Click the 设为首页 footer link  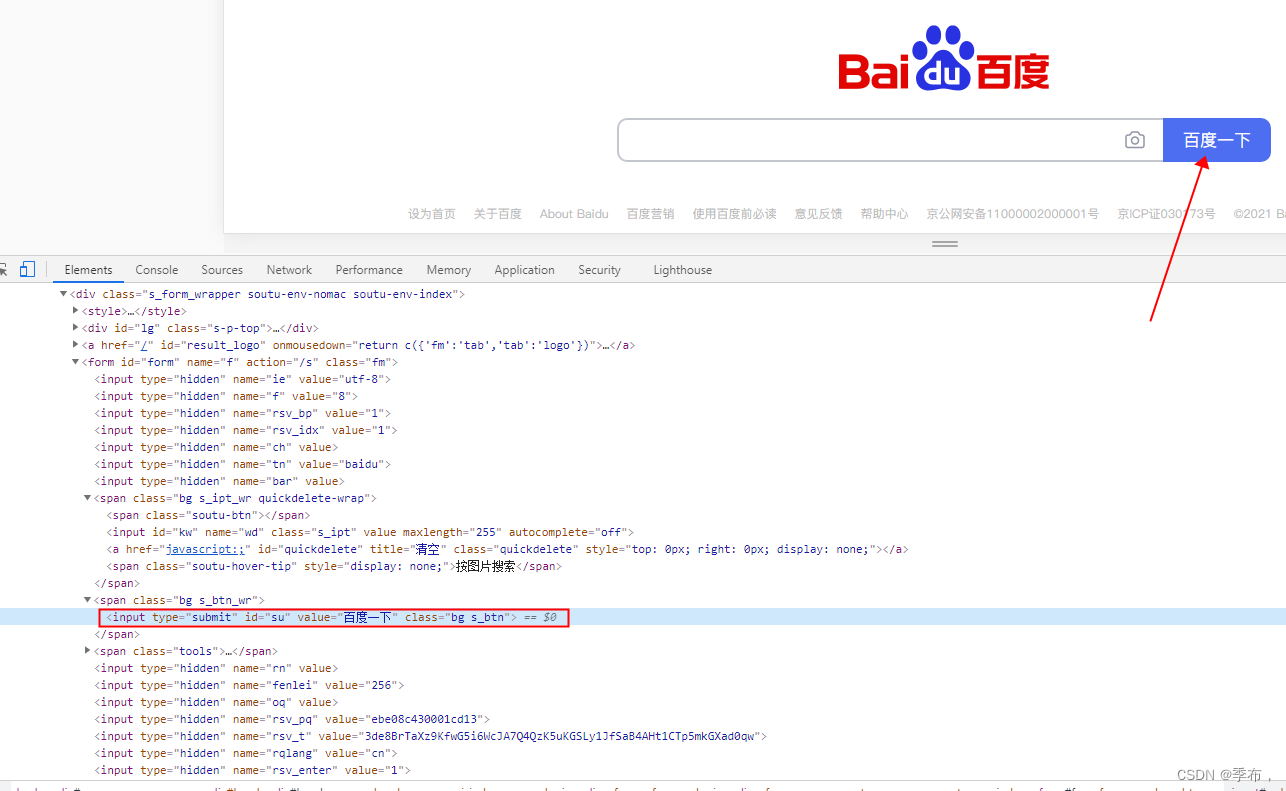click(432, 214)
